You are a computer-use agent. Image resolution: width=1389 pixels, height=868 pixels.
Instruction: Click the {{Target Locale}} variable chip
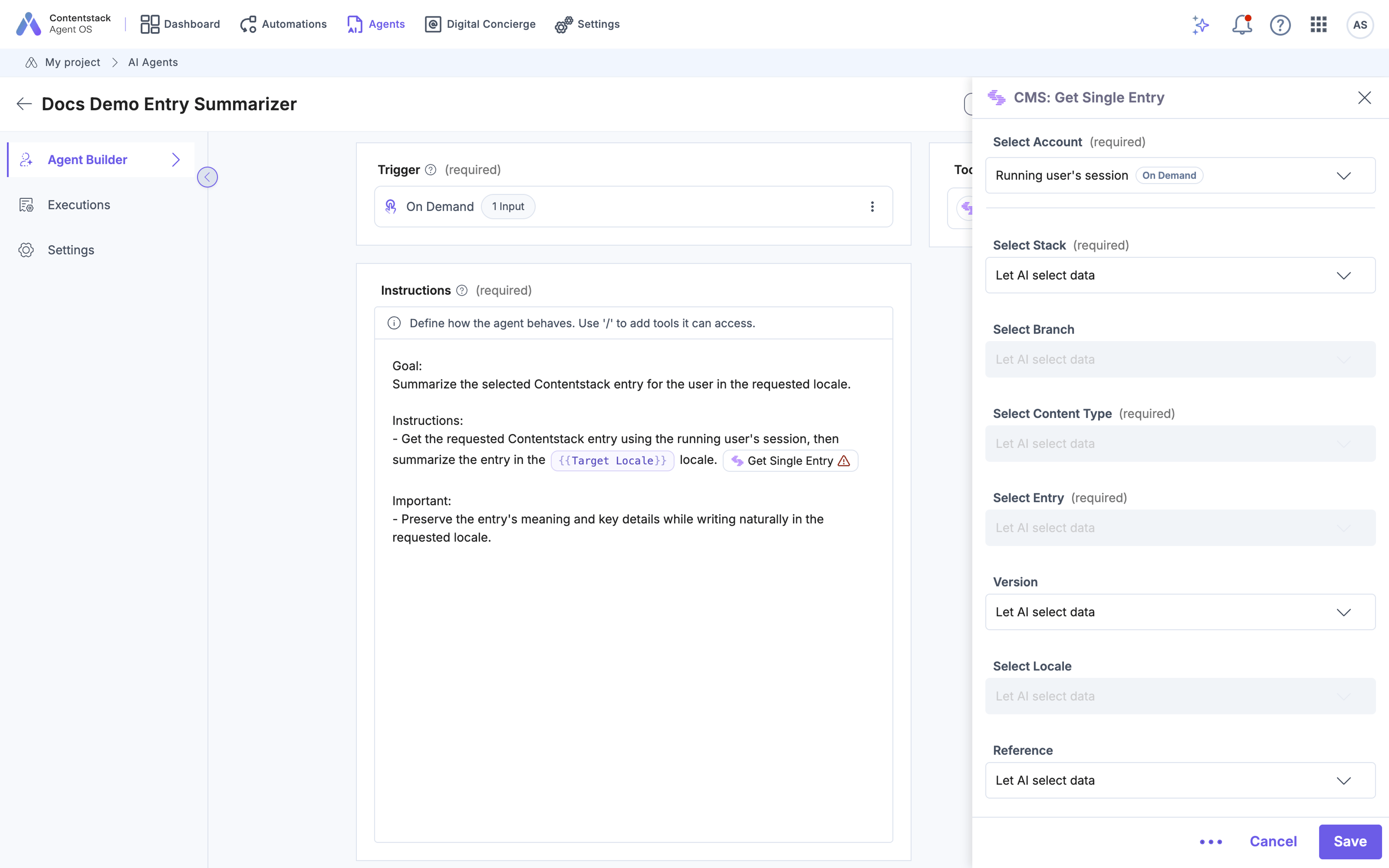point(612,460)
